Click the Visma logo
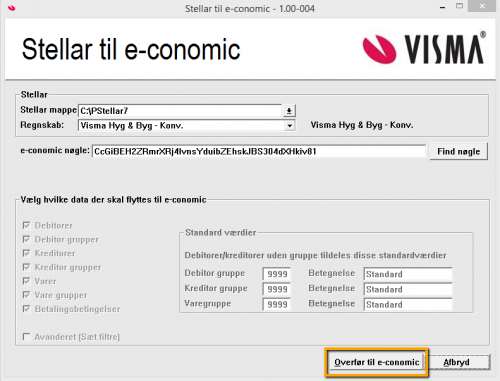The width and height of the screenshot is (500, 381). pyautogui.click(x=424, y=49)
